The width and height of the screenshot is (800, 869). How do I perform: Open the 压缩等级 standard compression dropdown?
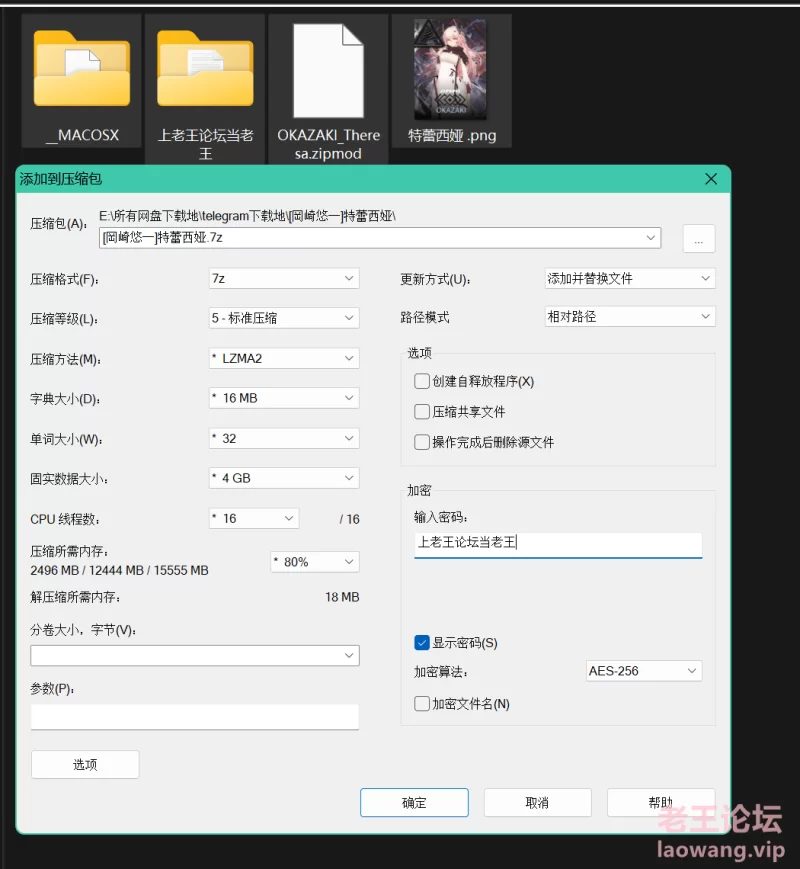(284, 318)
